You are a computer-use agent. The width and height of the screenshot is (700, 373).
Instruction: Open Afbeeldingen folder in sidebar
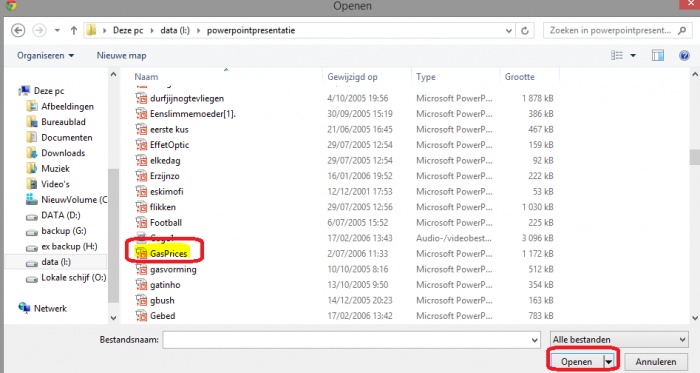pos(67,107)
